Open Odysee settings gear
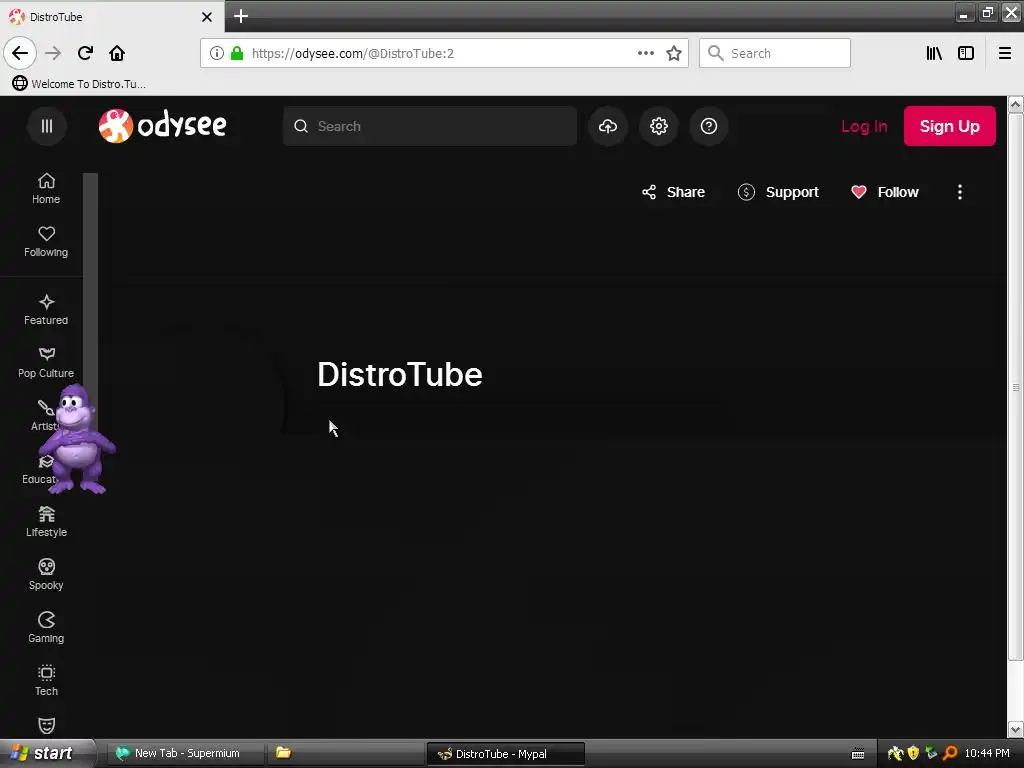The height and width of the screenshot is (768, 1024). (658, 126)
